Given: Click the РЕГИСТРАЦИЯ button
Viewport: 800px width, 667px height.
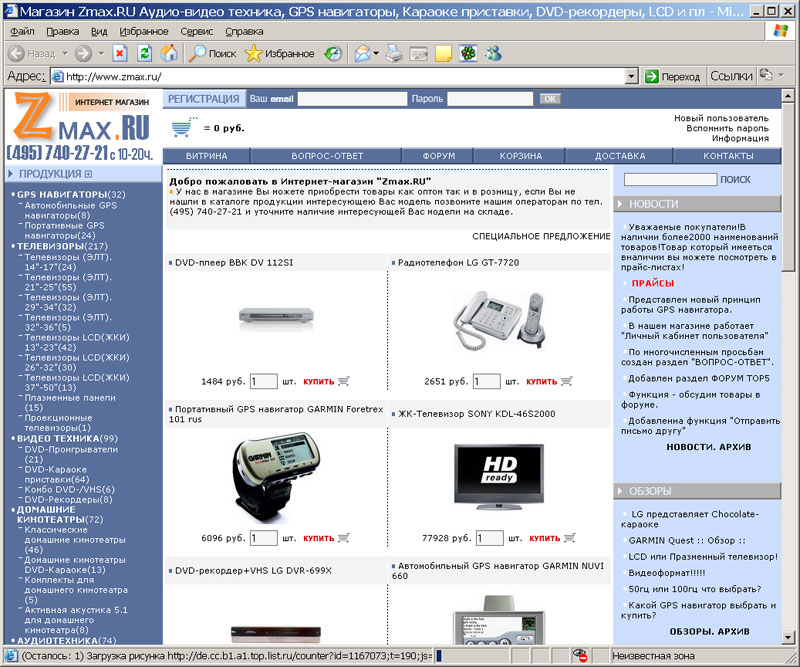Looking at the screenshot, I should [x=204, y=99].
